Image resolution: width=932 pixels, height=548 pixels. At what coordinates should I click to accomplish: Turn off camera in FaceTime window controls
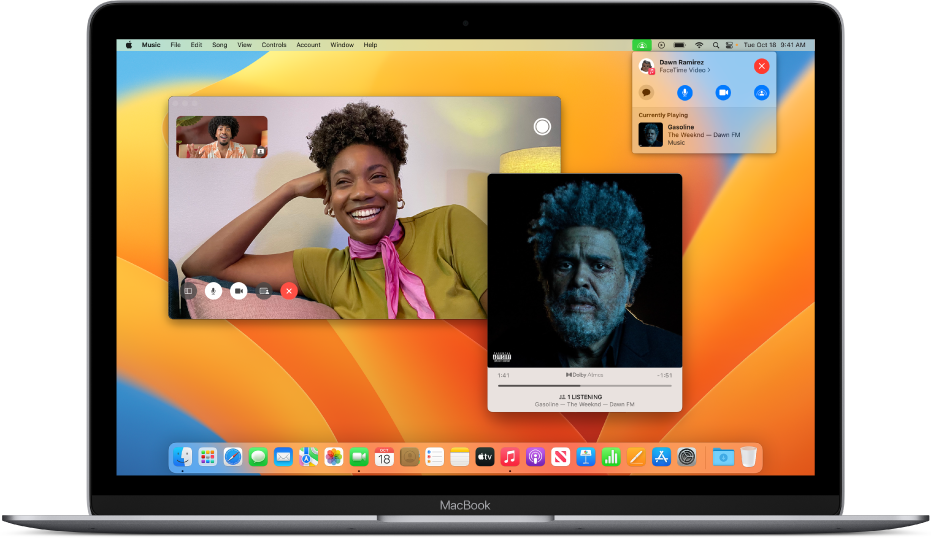click(239, 291)
